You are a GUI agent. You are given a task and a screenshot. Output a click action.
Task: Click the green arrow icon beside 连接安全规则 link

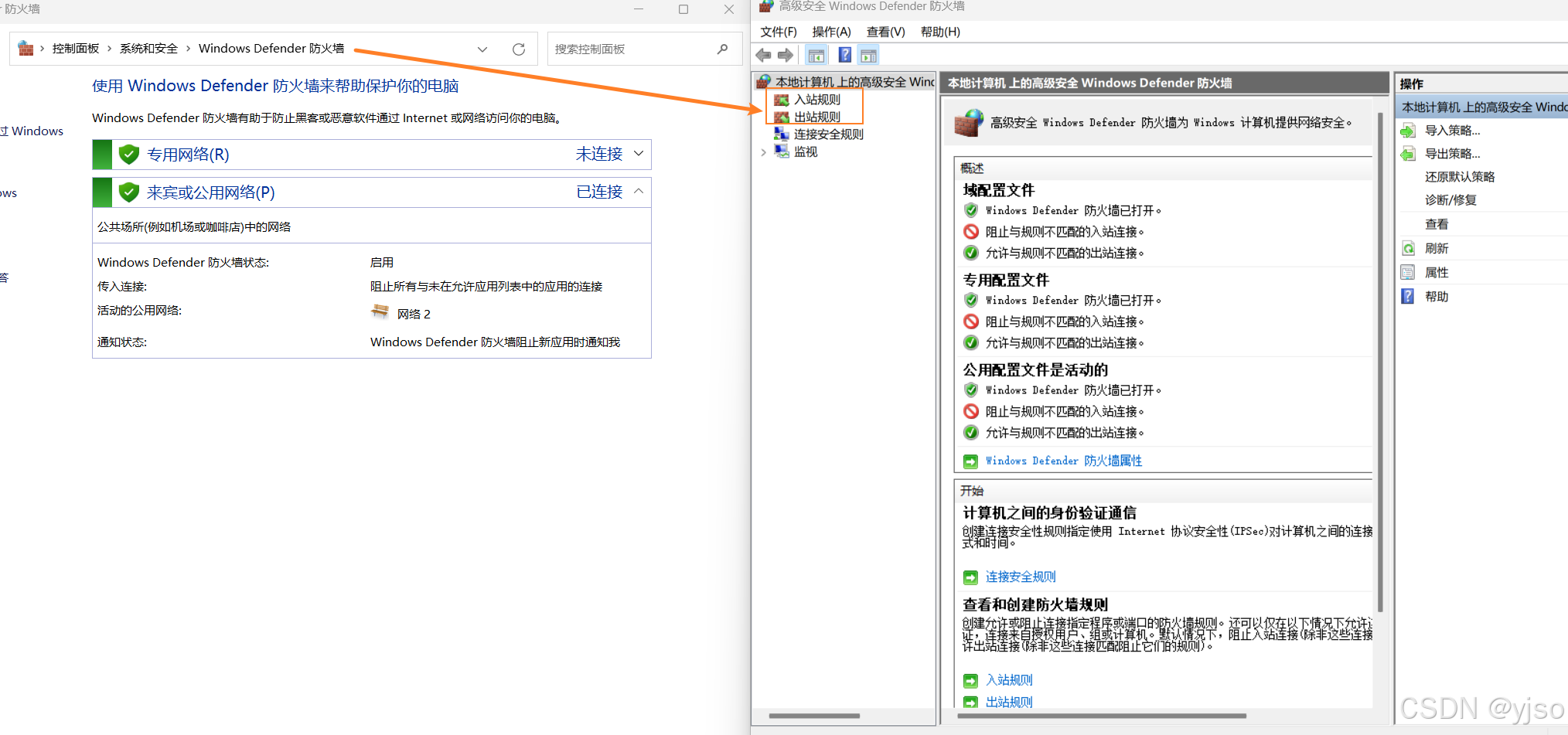[x=970, y=577]
